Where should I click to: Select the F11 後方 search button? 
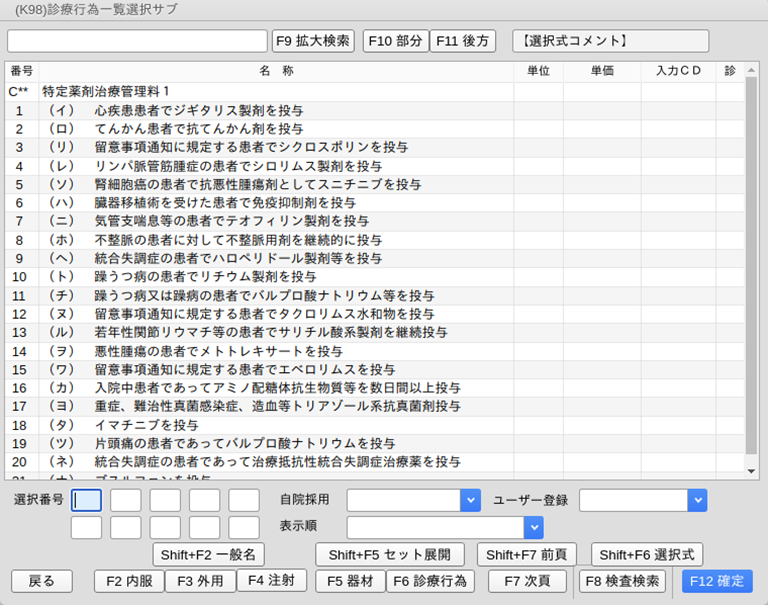click(x=462, y=41)
